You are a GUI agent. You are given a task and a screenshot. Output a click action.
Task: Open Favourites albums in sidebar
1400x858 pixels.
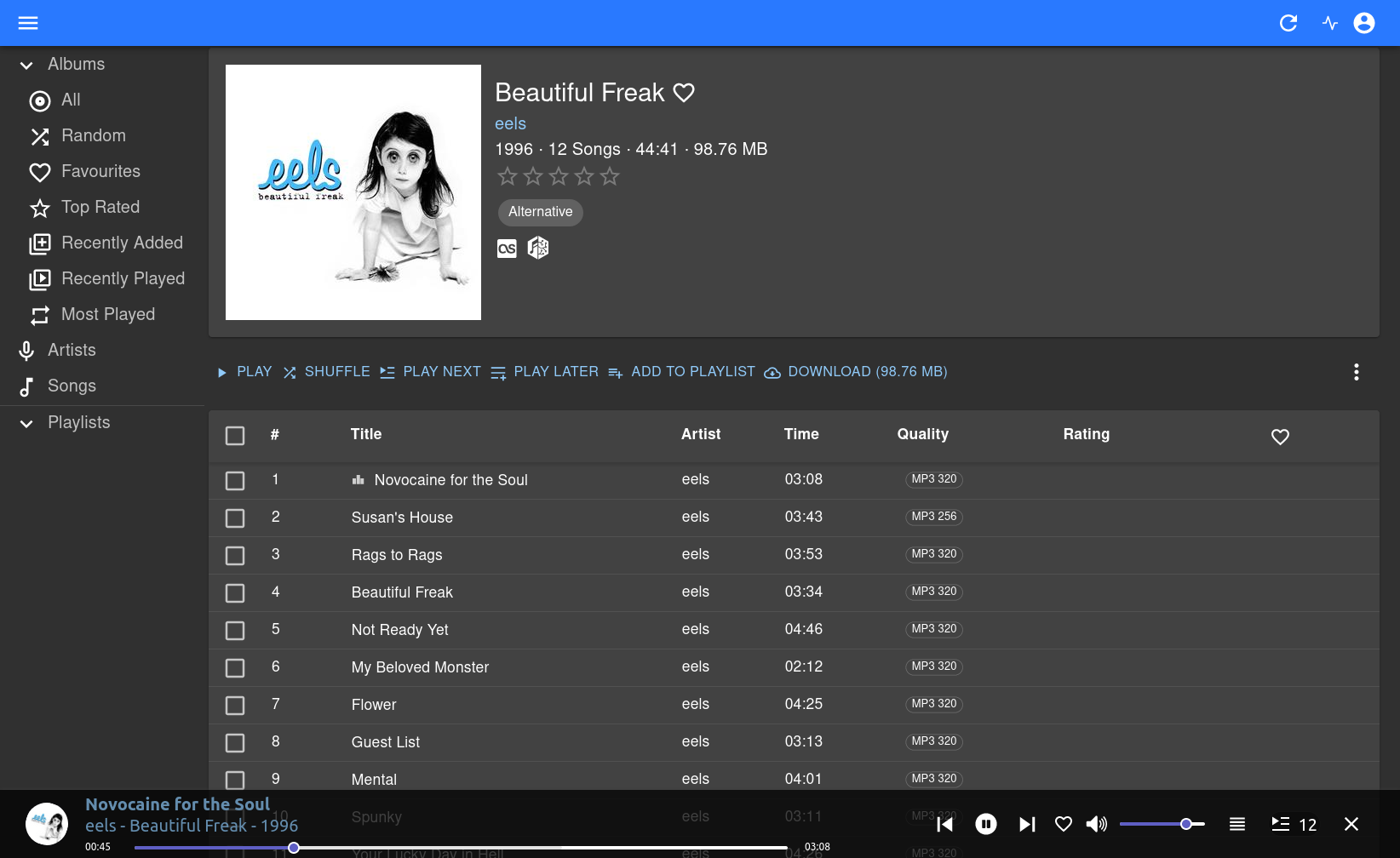(102, 172)
